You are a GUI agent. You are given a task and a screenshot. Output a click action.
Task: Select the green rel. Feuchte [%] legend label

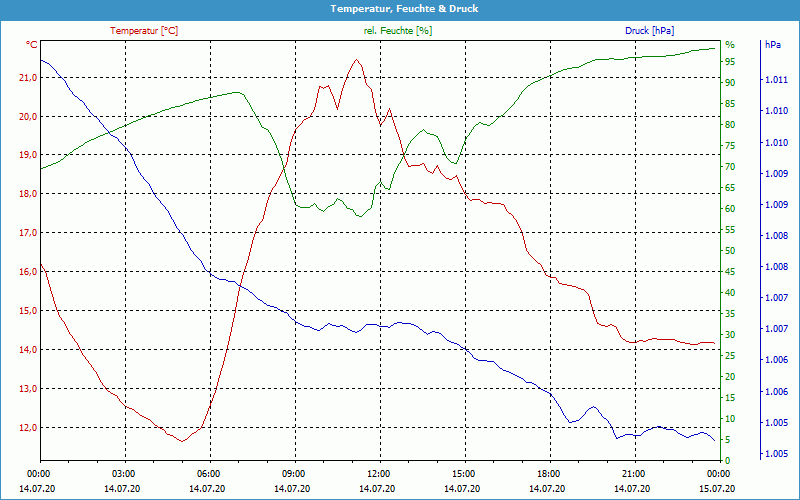pyautogui.click(x=397, y=31)
